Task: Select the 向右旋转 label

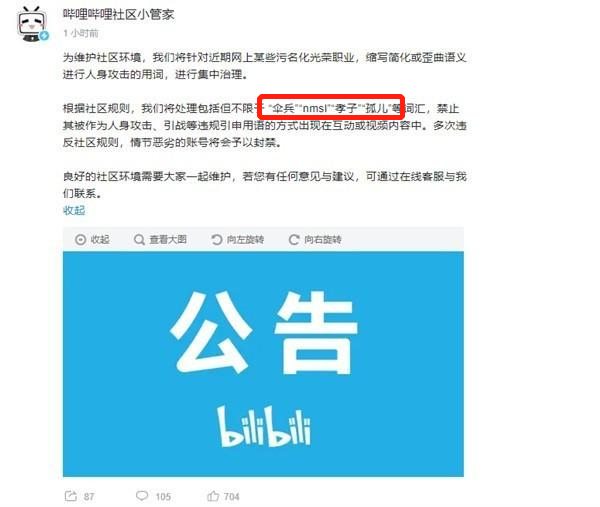Action: (x=323, y=240)
